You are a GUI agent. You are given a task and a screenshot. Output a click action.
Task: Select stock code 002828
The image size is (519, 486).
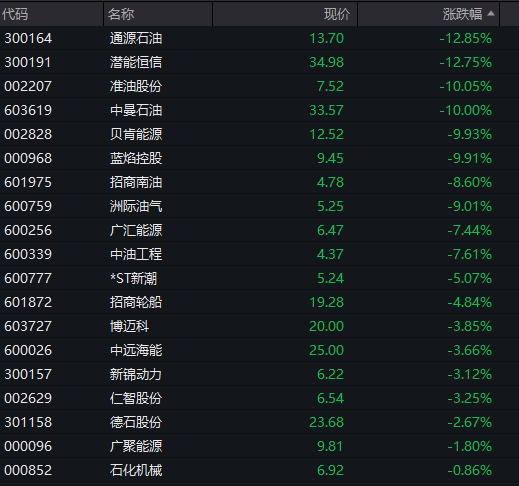tap(28, 134)
